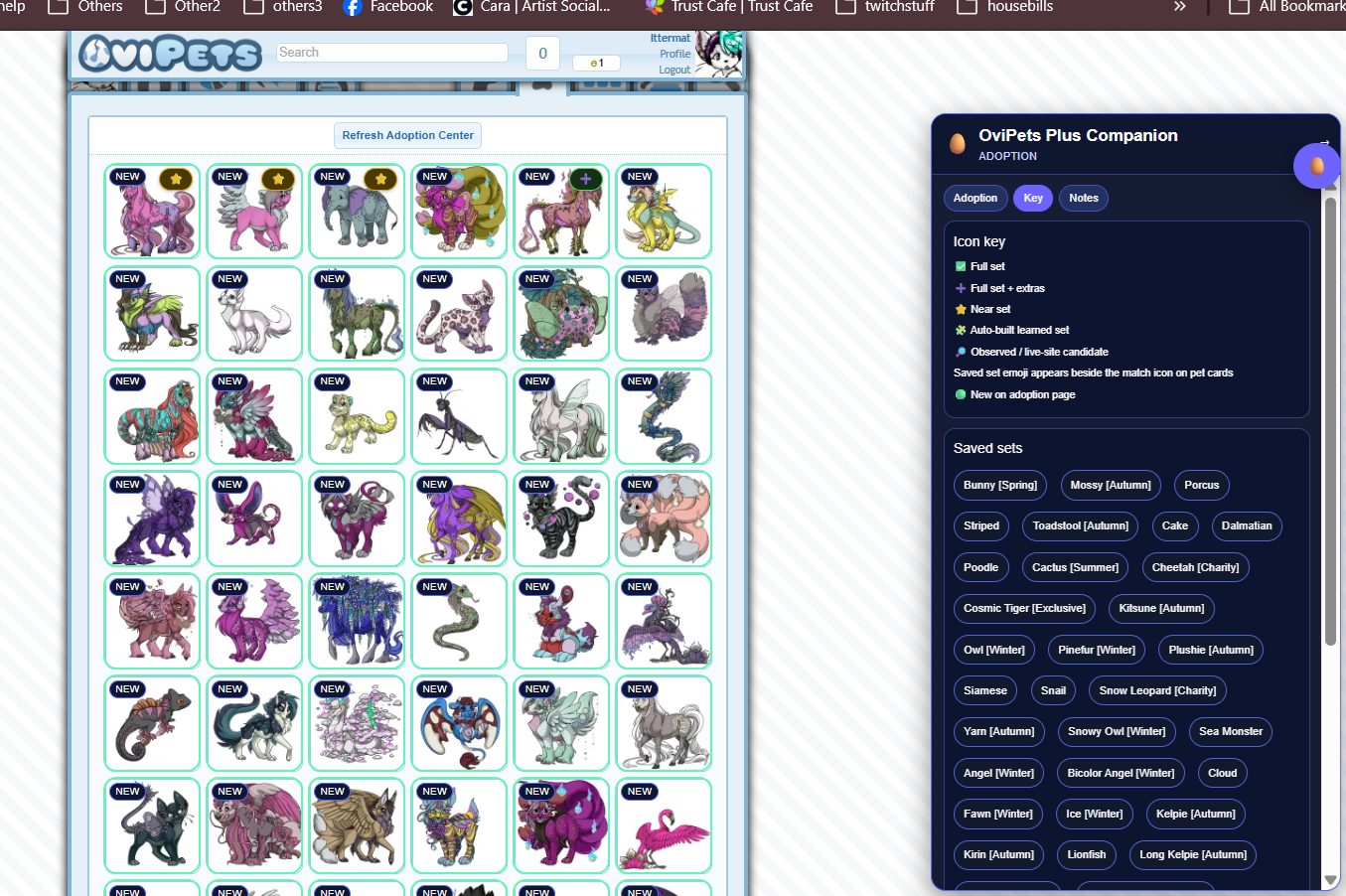1346x896 pixels.
Task: Click the Companion panel scrollbar thumb
Action: [1330, 421]
